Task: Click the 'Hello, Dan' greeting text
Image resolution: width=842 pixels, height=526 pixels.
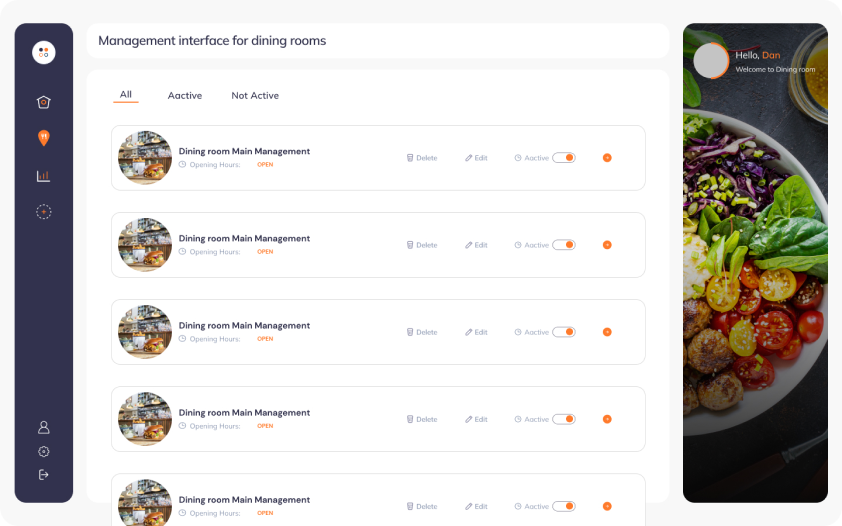Action: [758, 55]
